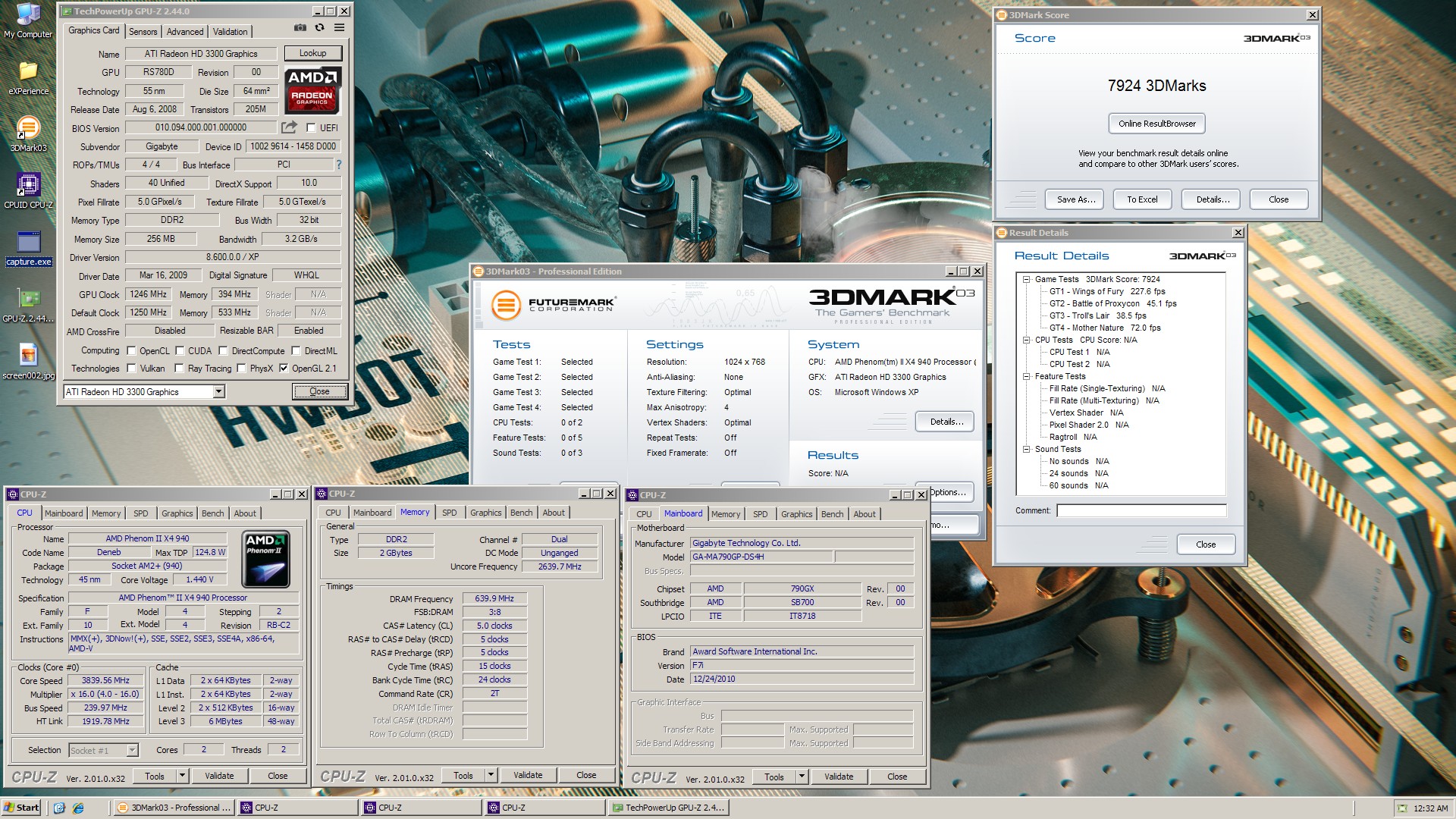Click the system tray icon beside the clock

(x=1402, y=808)
